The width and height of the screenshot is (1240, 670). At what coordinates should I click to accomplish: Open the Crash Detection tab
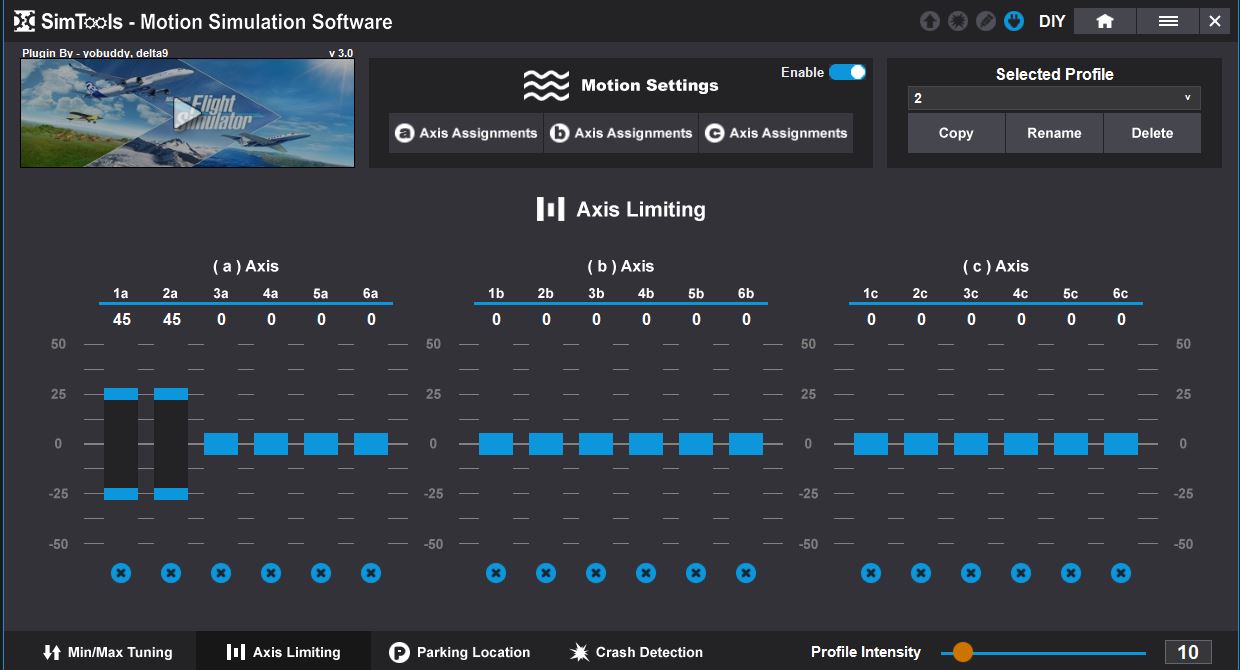(636, 652)
